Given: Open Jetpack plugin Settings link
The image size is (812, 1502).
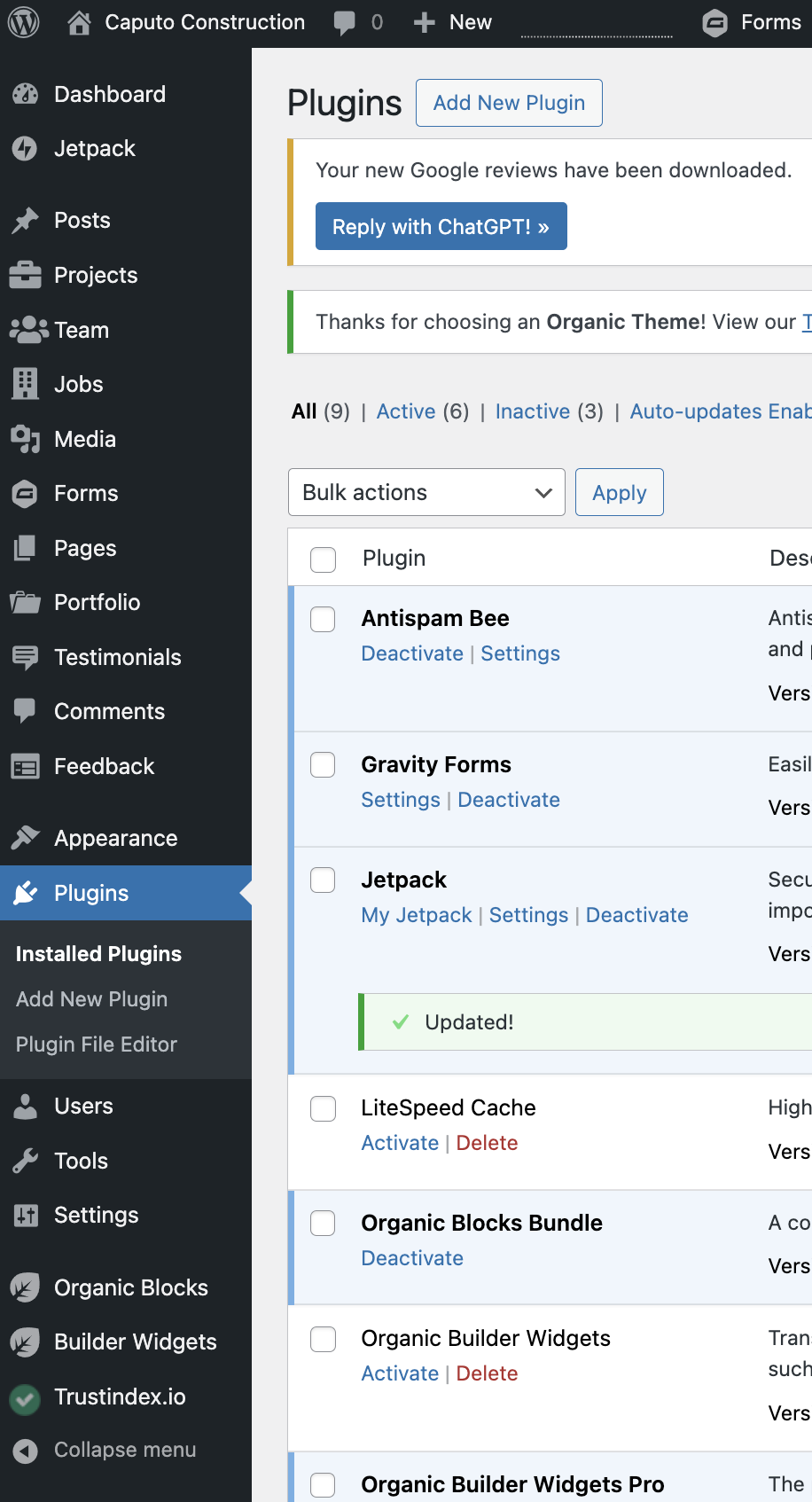Looking at the screenshot, I should 529,915.
